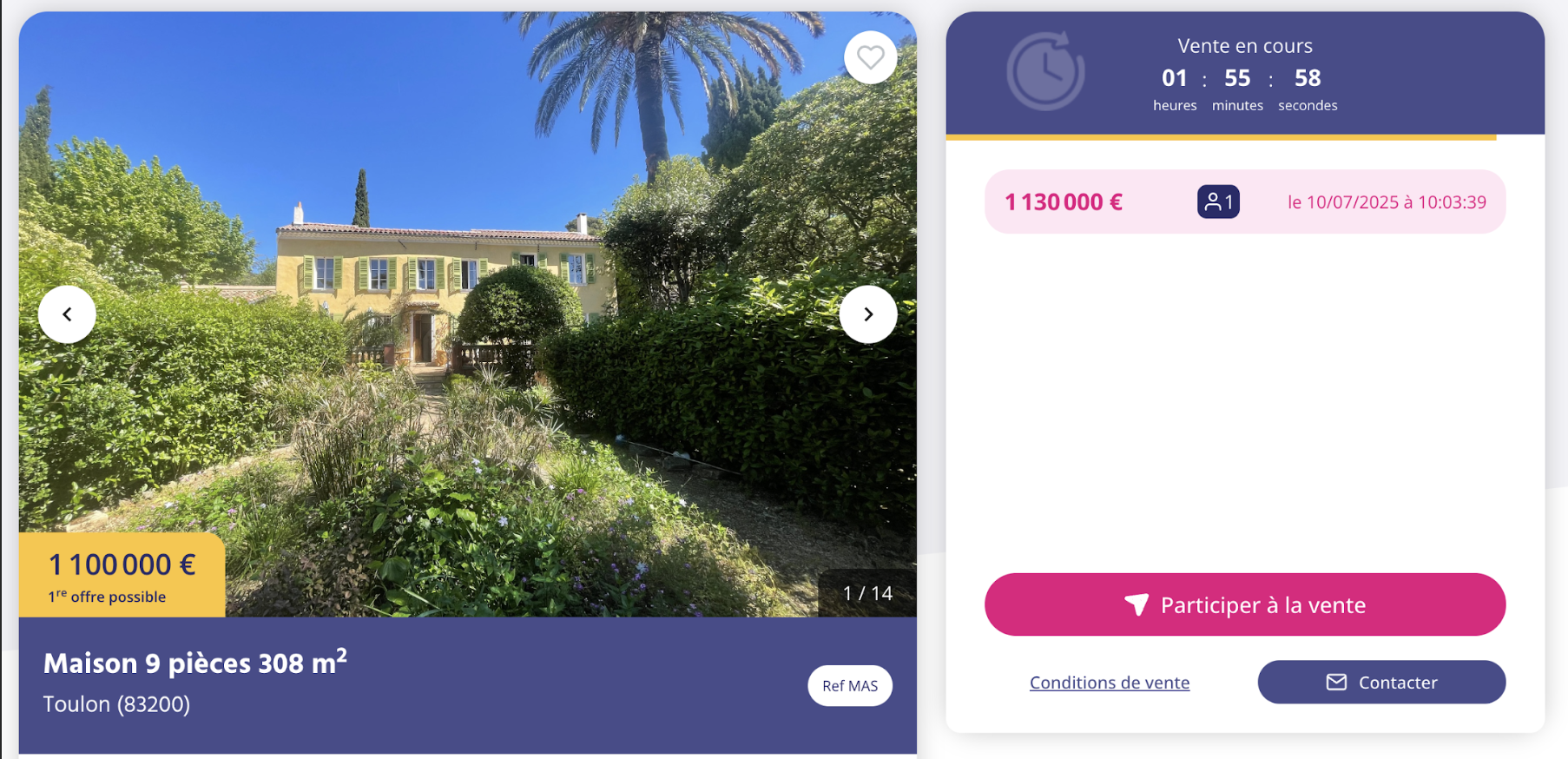1568x759 pixels.
Task: Click the Toulon (83200) location text
Action: click(x=116, y=704)
